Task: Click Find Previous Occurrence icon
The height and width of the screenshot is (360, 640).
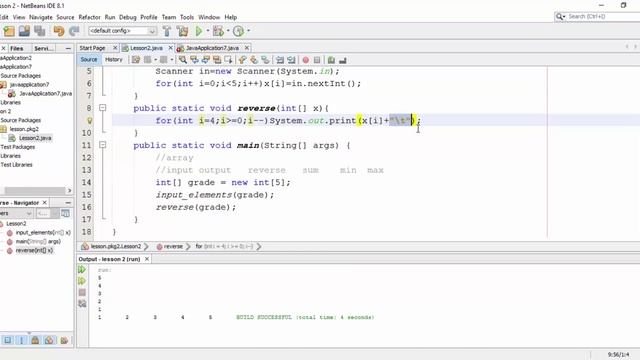Action: click(194, 60)
